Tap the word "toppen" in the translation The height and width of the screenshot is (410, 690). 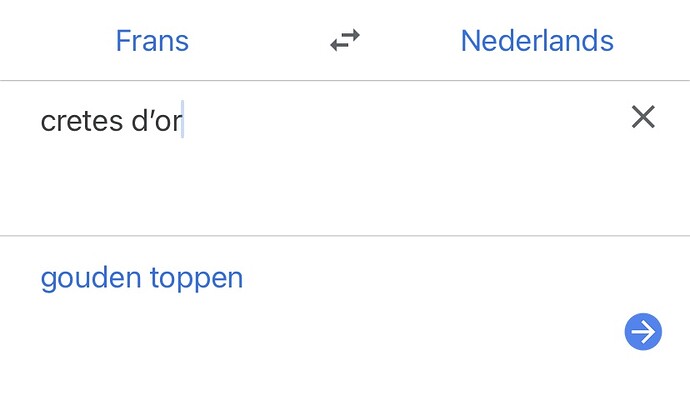click(196, 278)
